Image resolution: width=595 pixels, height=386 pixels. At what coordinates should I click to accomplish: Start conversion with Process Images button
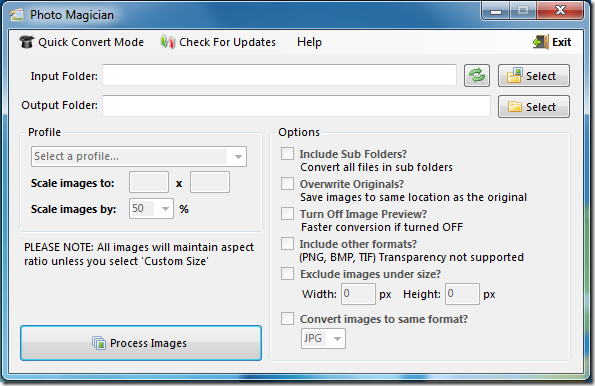141,343
